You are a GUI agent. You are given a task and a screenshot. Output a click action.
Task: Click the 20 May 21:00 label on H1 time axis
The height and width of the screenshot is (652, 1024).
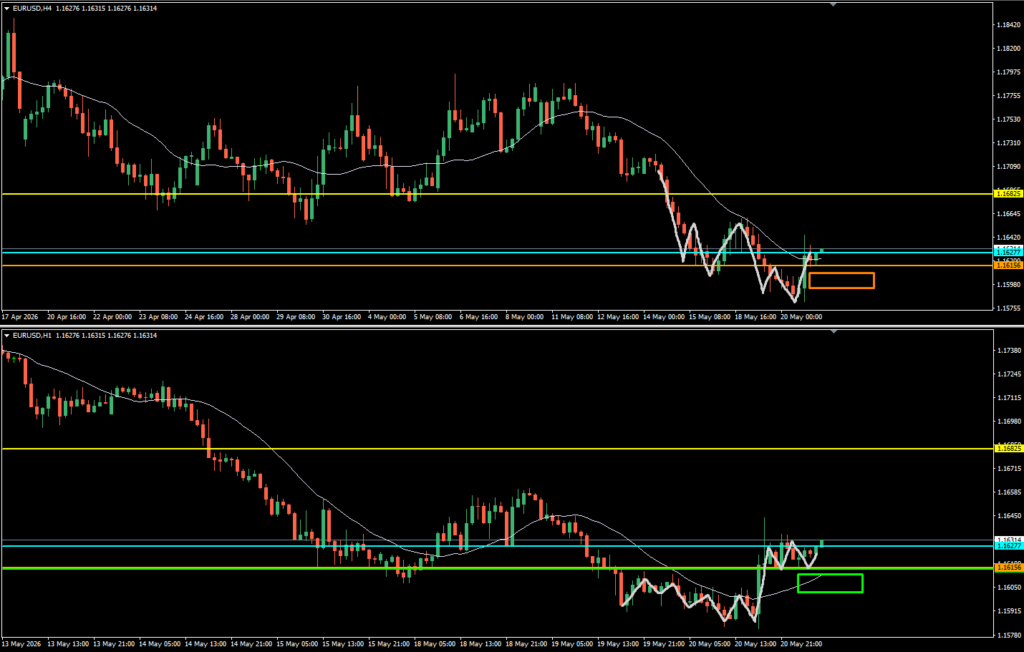(802, 644)
